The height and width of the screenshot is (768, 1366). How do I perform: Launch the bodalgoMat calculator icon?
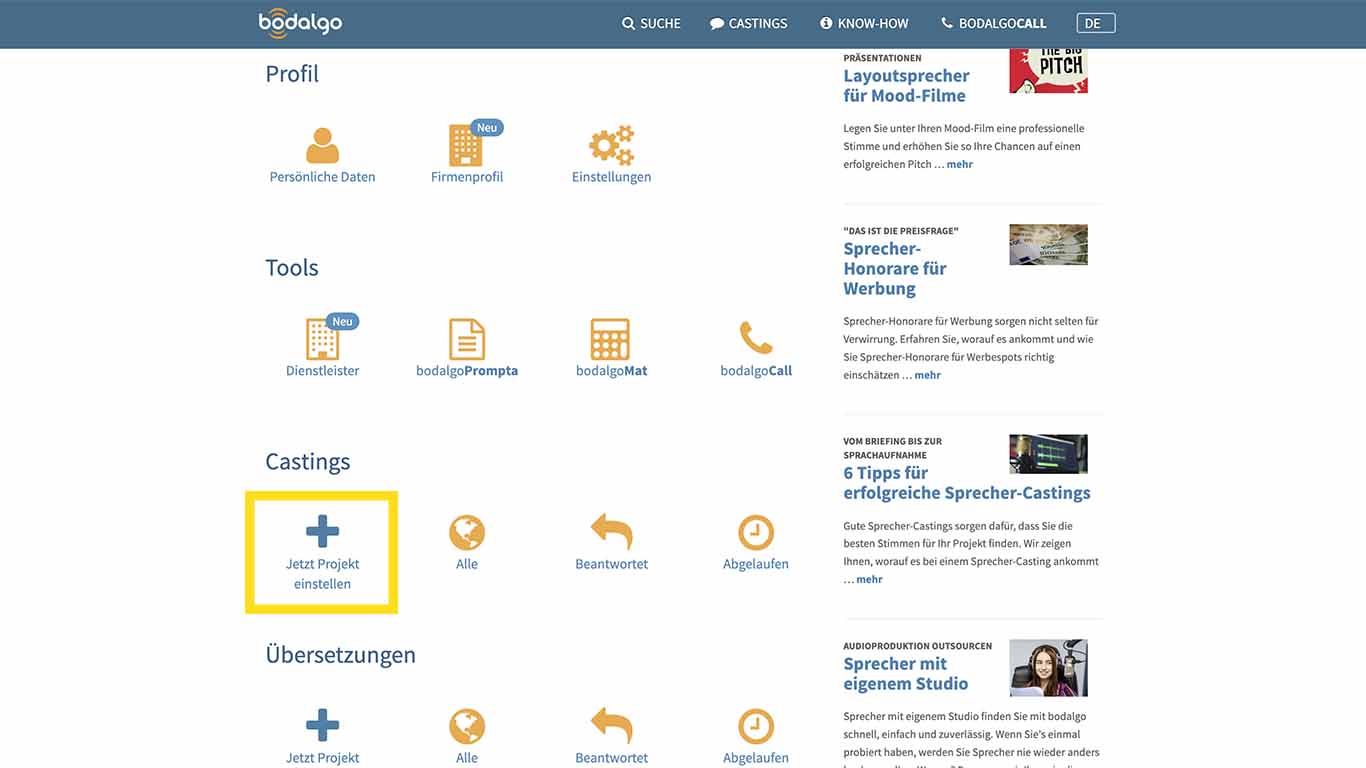click(x=610, y=339)
